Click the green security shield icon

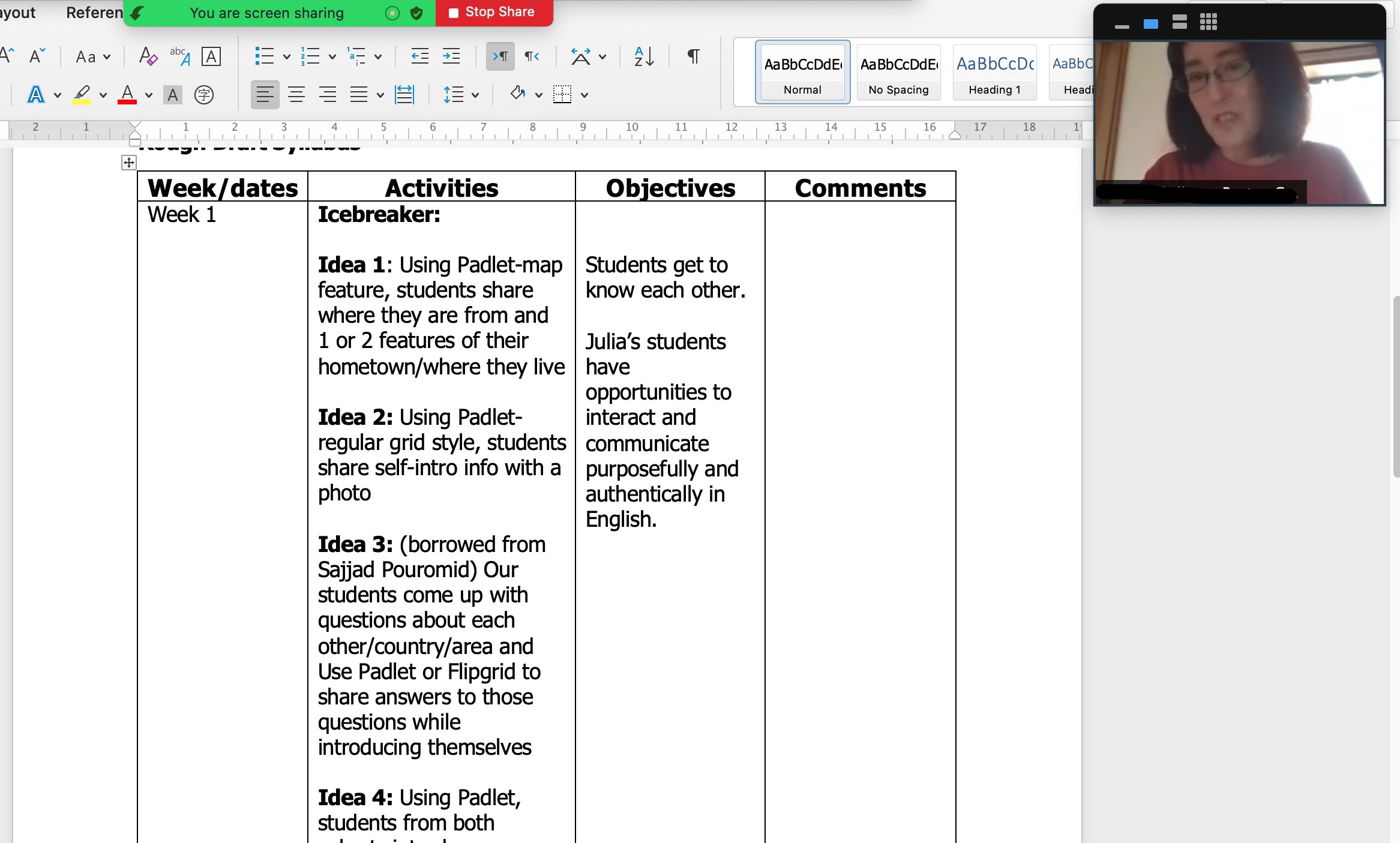[416, 13]
